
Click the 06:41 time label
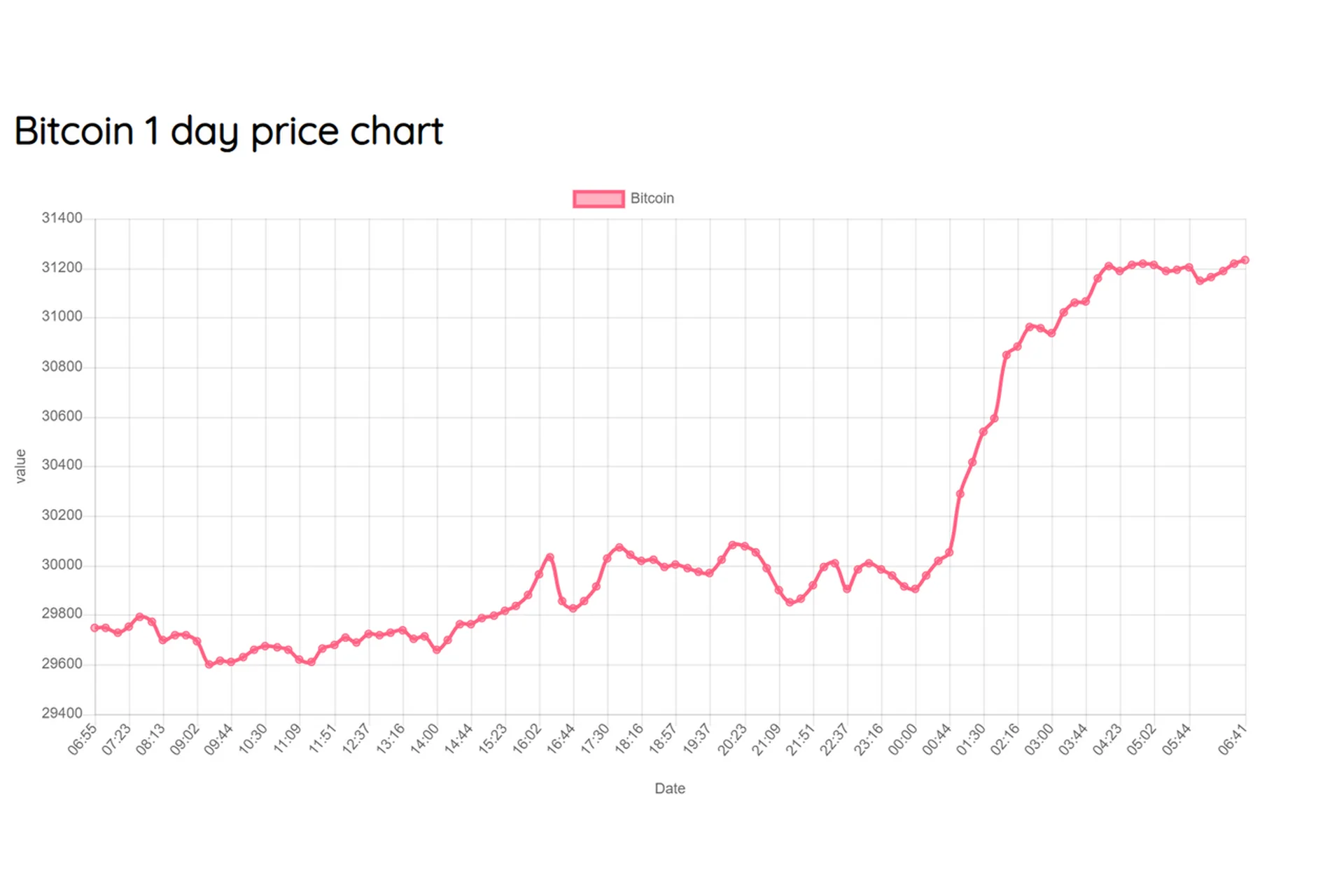point(1233,741)
